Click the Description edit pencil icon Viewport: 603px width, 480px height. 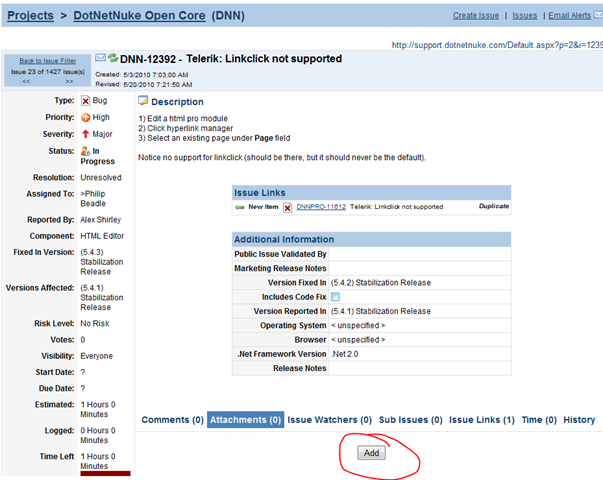pyautogui.click(x=143, y=101)
